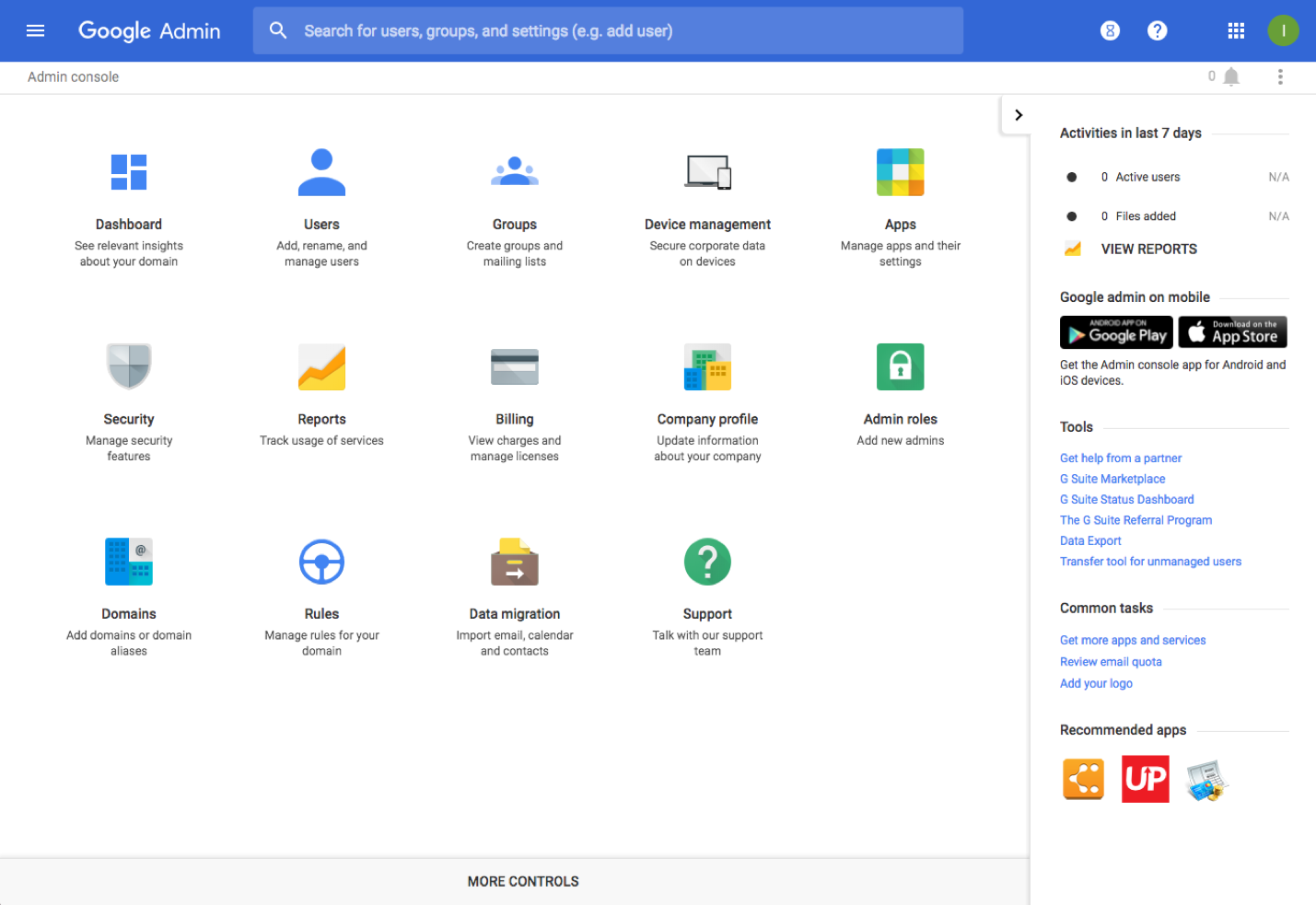Open the notifications bell icon
1316x905 pixels.
pyautogui.click(x=1231, y=76)
